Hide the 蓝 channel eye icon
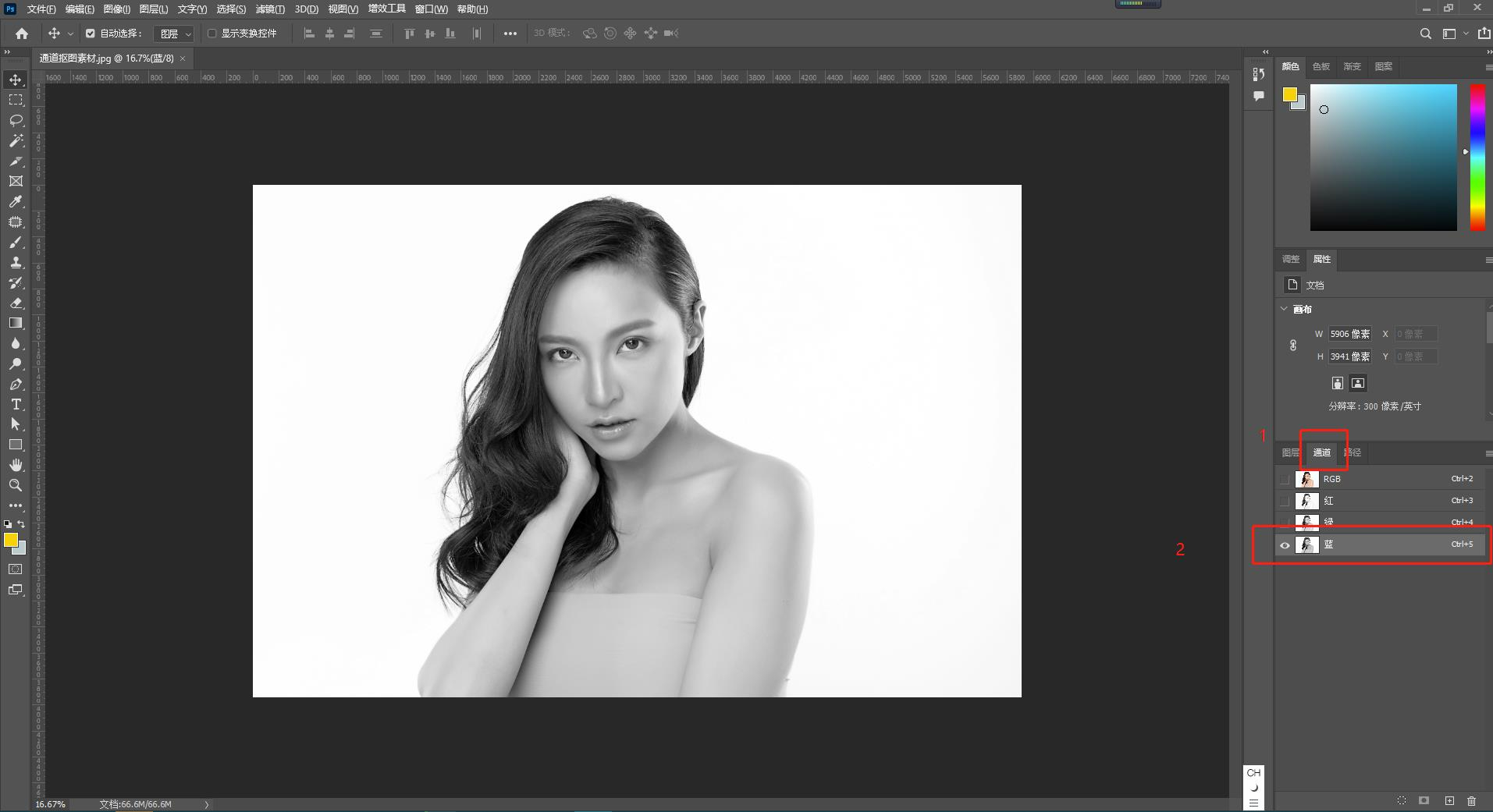The width and height of the screenshot is (1493, 812). [1285, 545]
